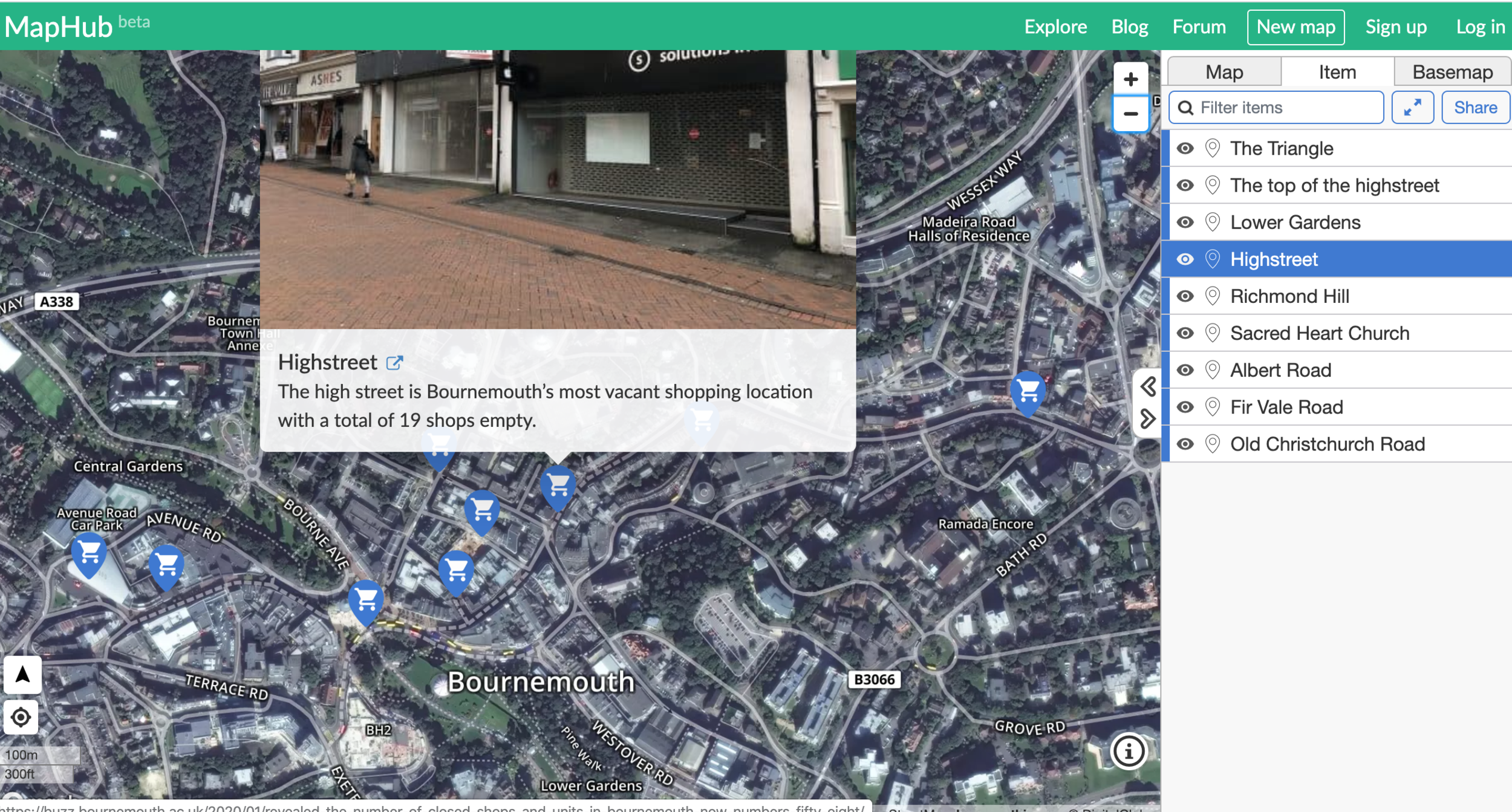Hide Old Christchurch Road marker
Screen dimensions: 1512x812
pos(1185,444)
